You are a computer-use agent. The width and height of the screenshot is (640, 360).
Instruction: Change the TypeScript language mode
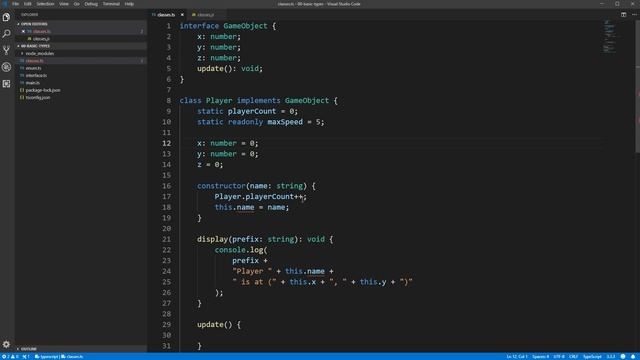pyautogui.click(x=592, y=356)
